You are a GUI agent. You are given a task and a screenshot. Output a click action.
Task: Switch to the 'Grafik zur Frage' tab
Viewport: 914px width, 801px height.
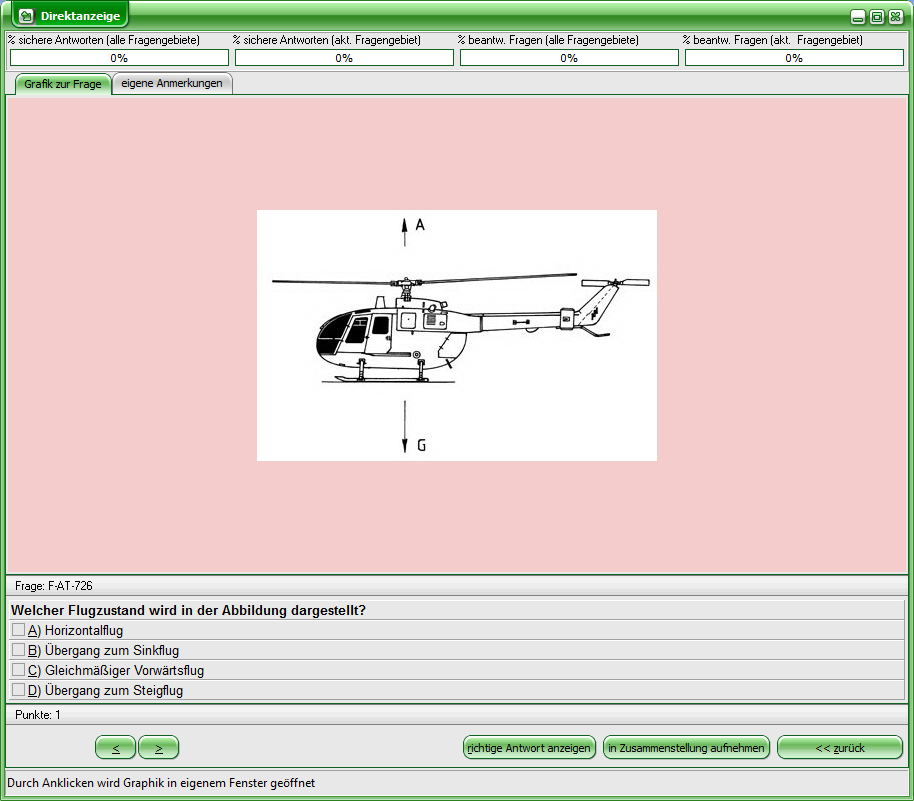click(63, 84)
